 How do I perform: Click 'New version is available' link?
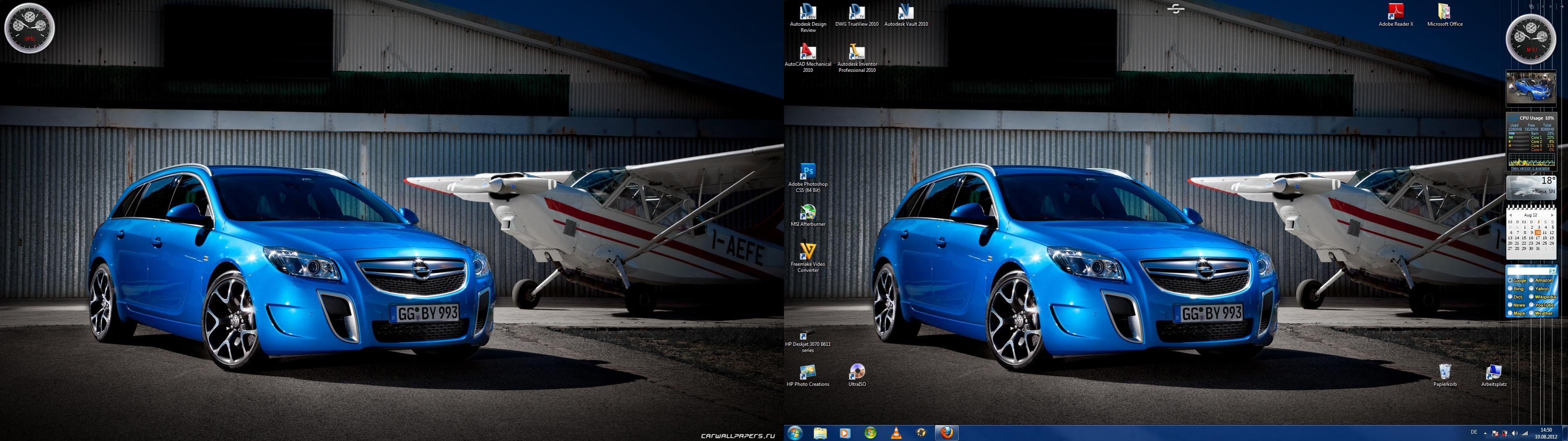1530,169
